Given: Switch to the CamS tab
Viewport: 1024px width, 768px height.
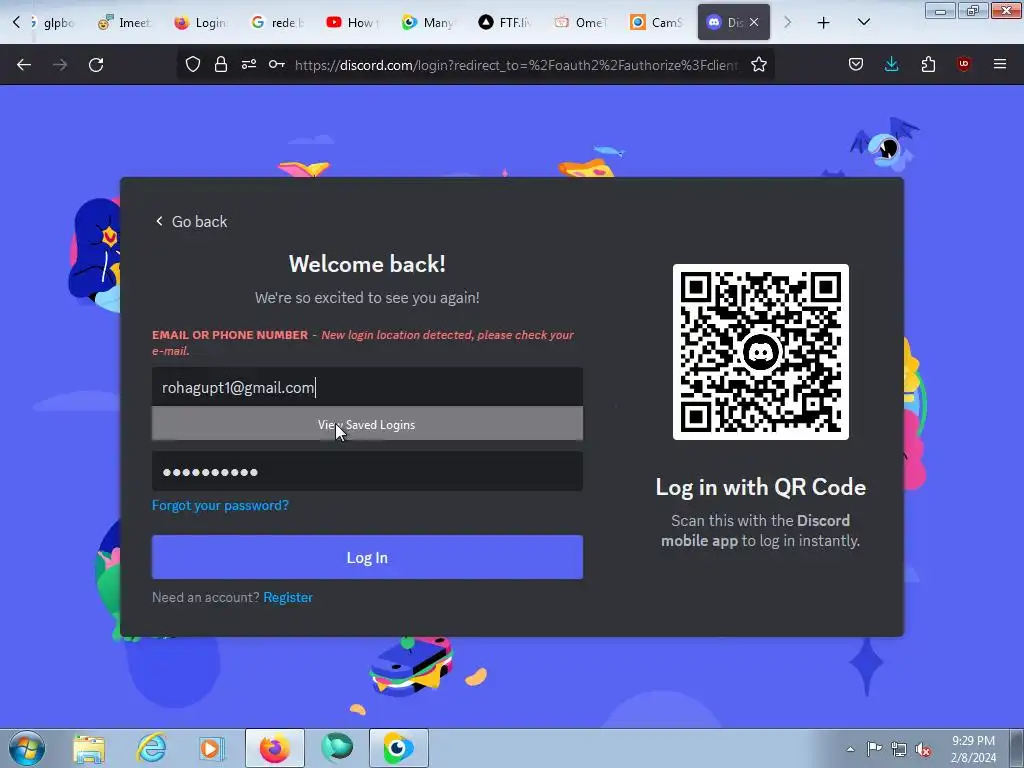Looking at the screenshot, I should 656,23.
